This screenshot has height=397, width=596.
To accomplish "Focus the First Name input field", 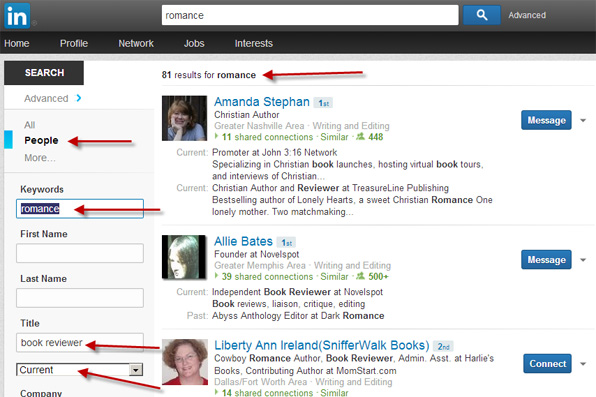I will click(x=80, y=253).
